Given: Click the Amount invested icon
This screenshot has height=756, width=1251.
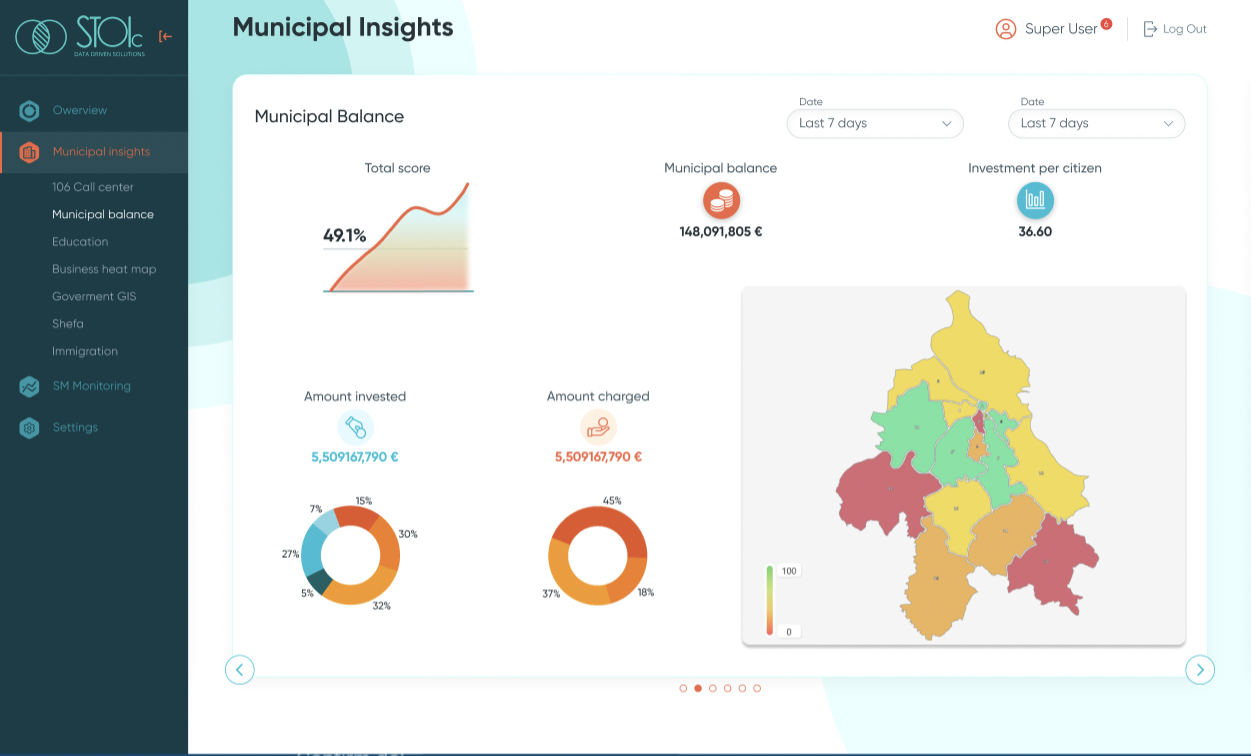Looking at the screenshot, I should (355, 428).
